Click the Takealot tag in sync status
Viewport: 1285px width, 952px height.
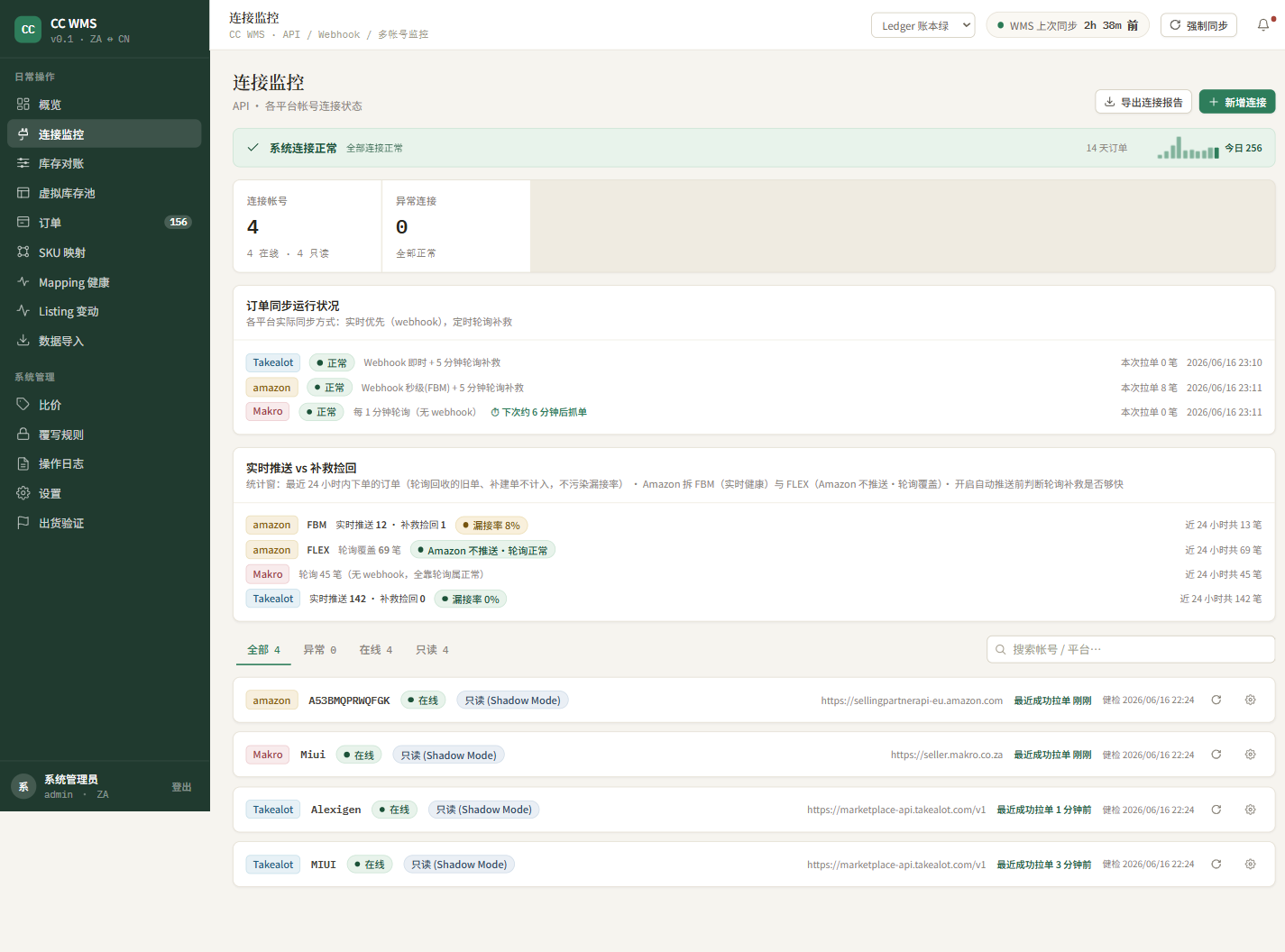(273, 362)
